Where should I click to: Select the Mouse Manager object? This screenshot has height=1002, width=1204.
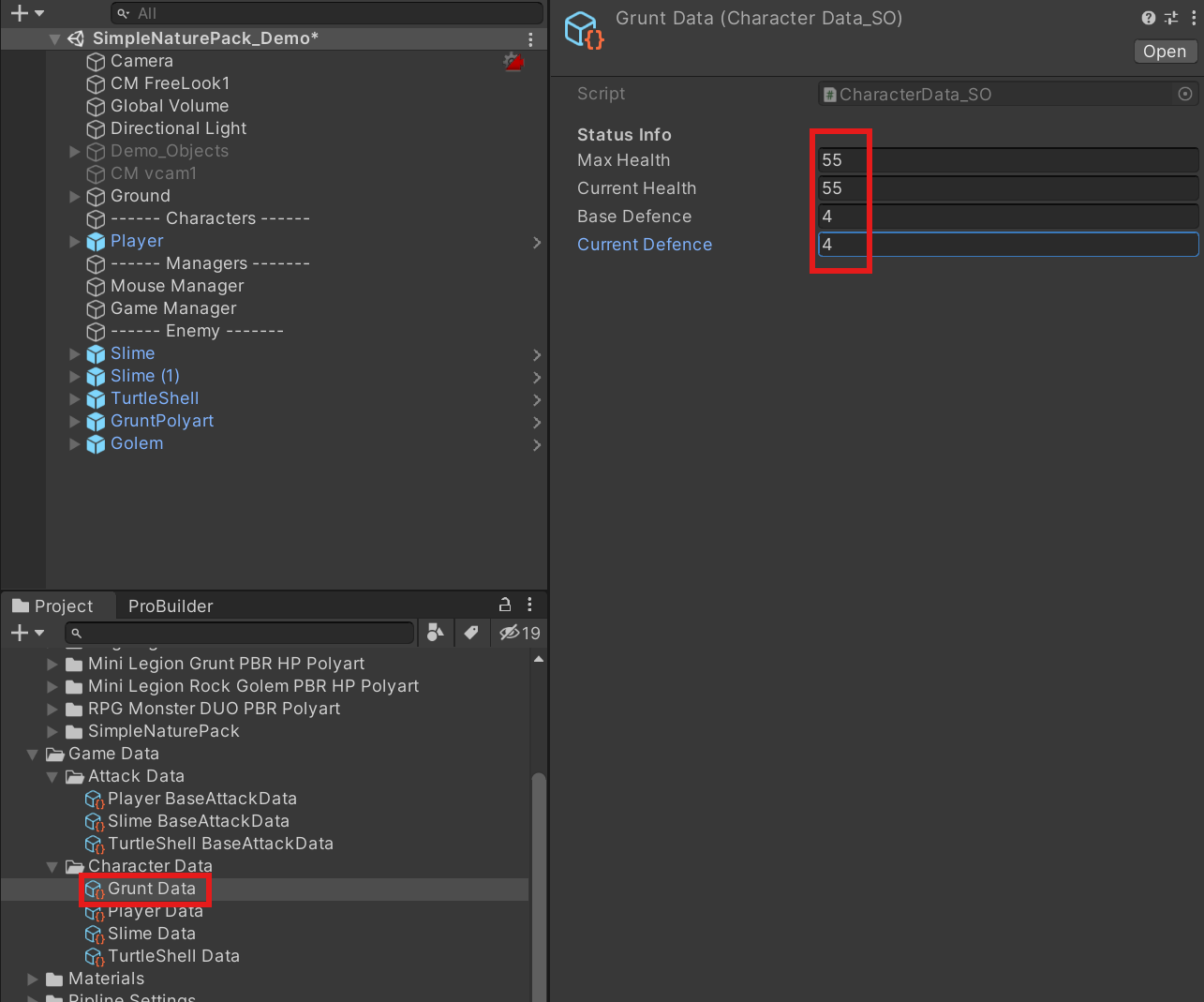(177, 286)
